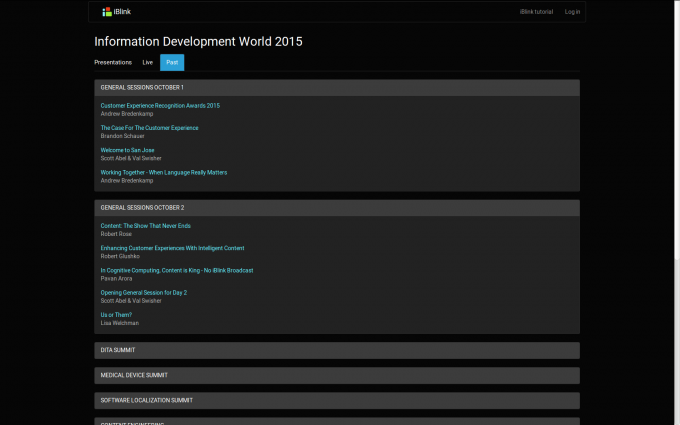Switch to the Live tab
The height and width of the screenshot is (425, 680).
147,62
